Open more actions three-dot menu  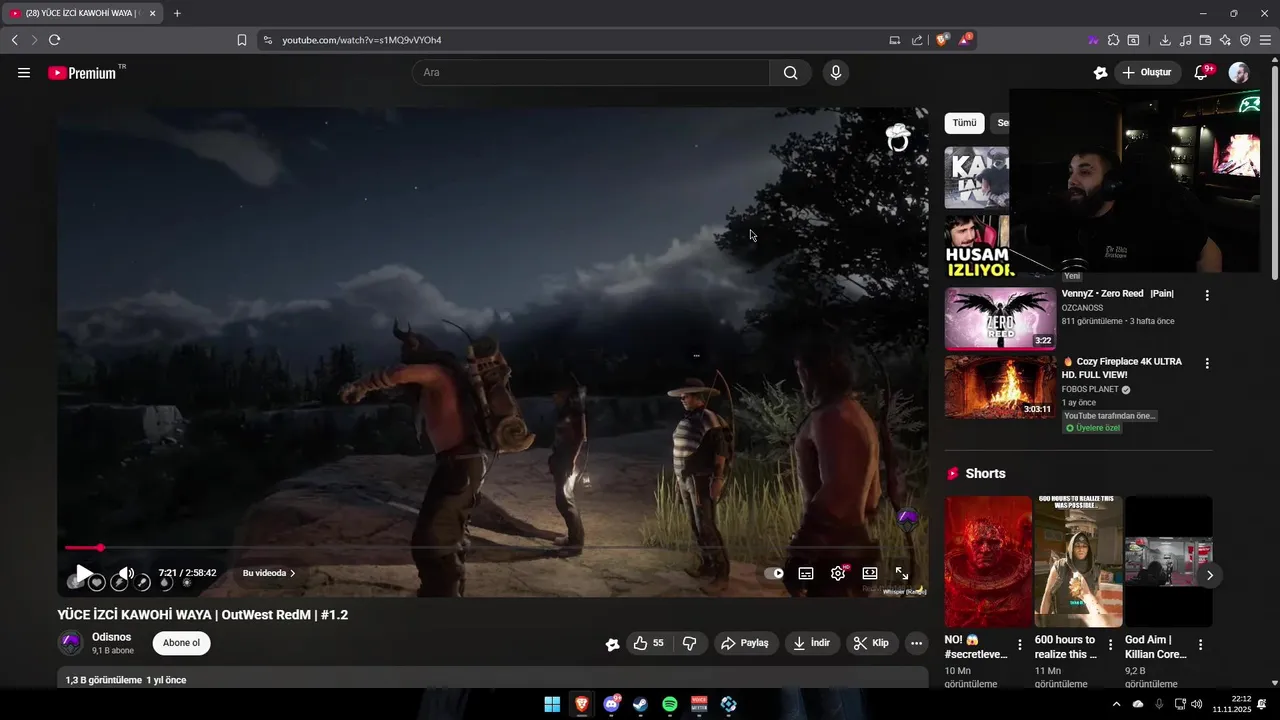click(916, 644)
